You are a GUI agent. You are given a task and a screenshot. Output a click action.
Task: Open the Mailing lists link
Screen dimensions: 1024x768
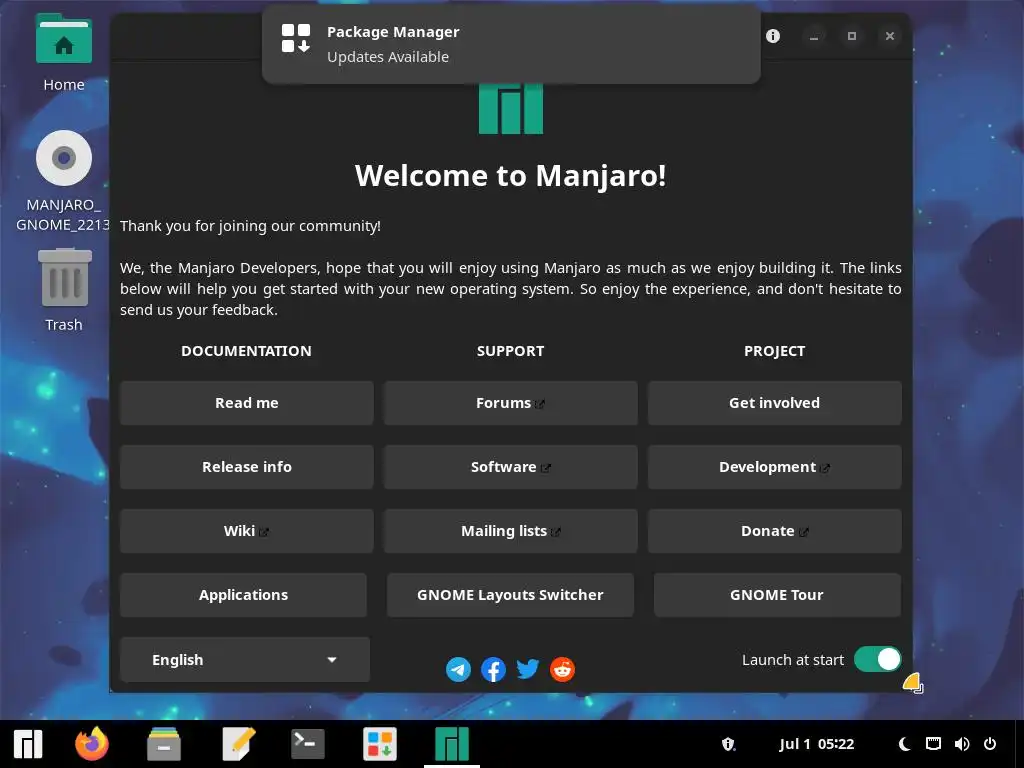pos(511,531)
